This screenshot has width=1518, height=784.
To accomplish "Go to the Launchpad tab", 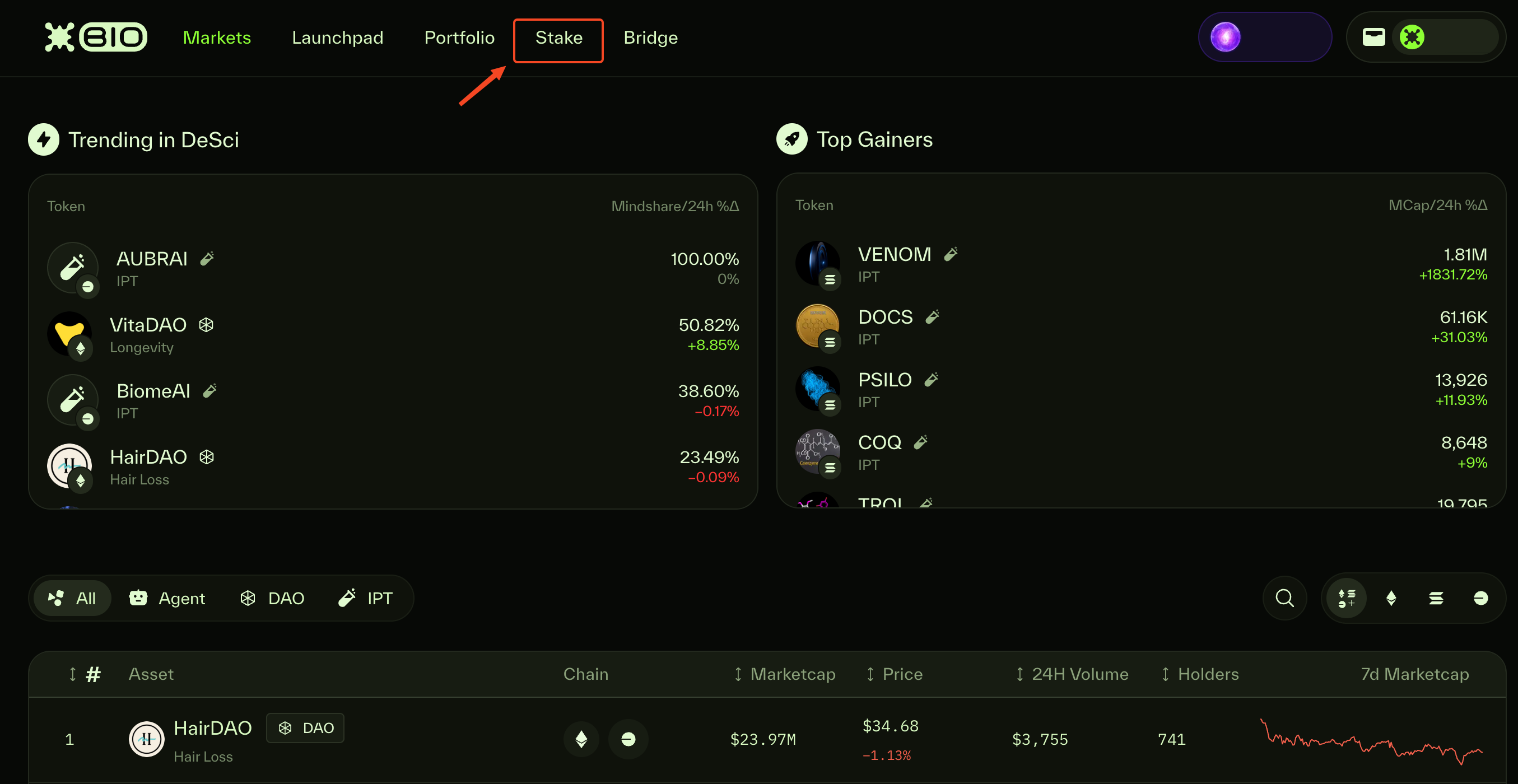I will (x=337, y=38).
